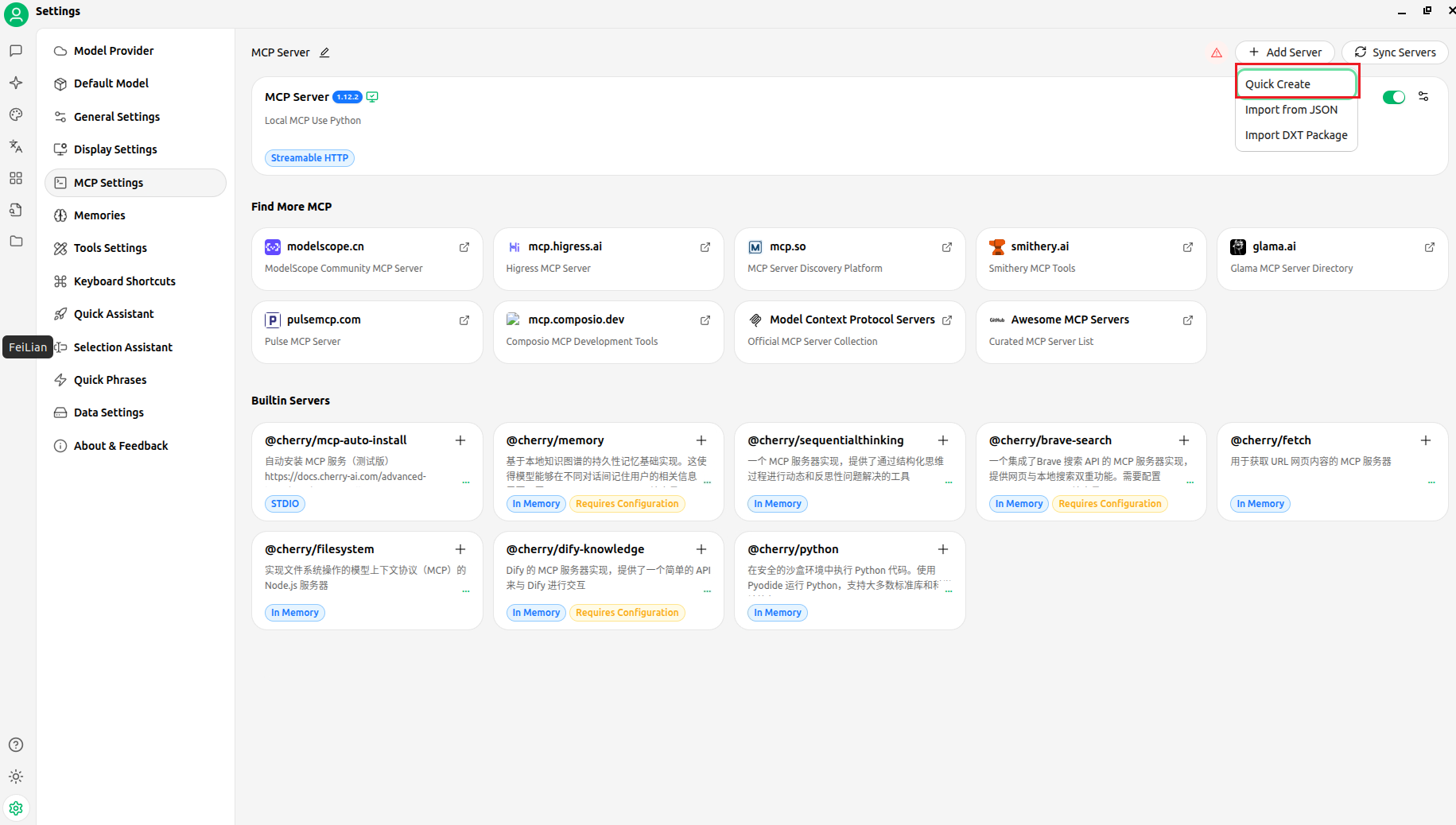1456x825 pixels.
Task: Click the Sync Servers button
Action: click(x=1395, y=52)
